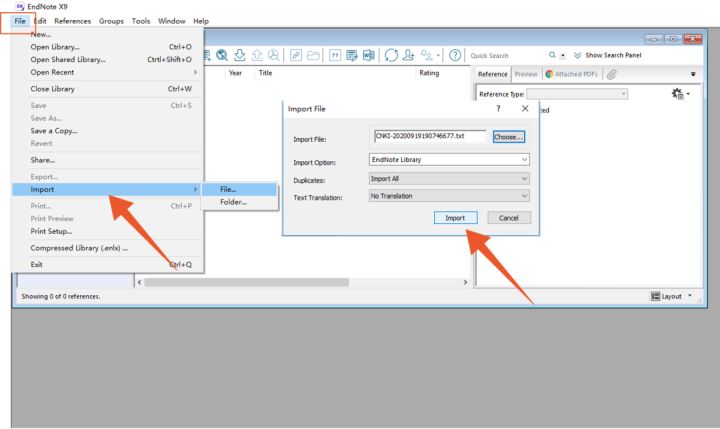The width and height of the screenshot is (720, 429).
Task: Sort by the Year column header
Action: click(x=235, y=73)
